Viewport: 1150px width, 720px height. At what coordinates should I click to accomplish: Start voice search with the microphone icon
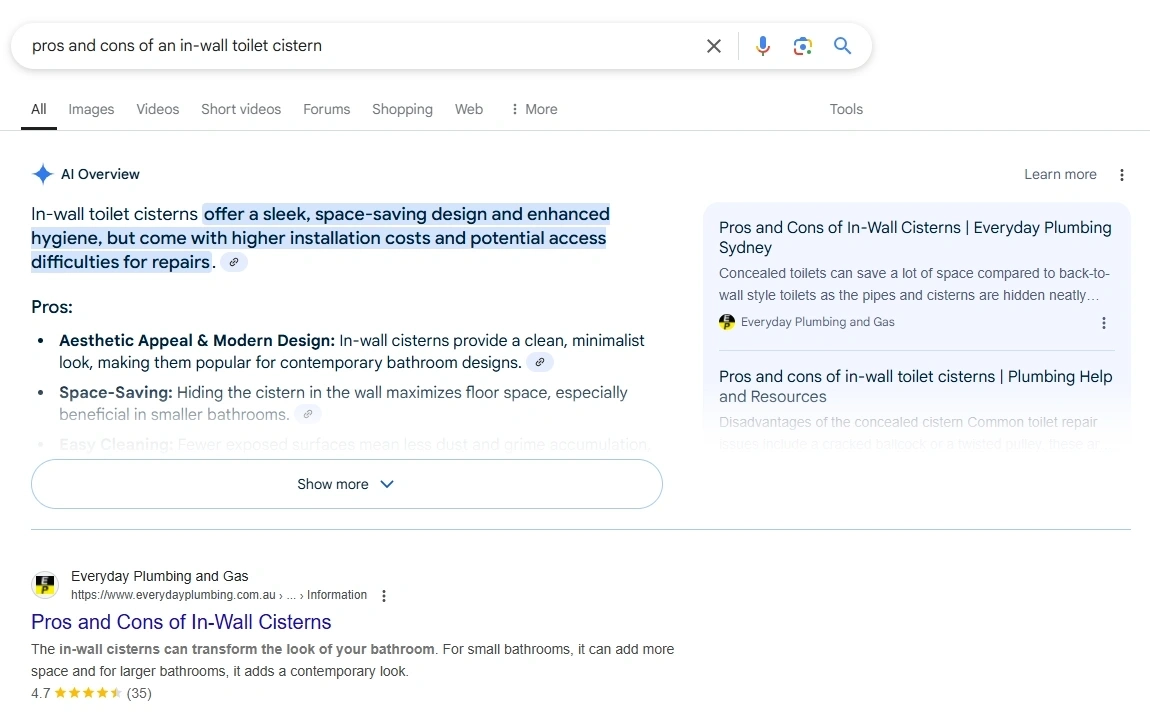763,46
